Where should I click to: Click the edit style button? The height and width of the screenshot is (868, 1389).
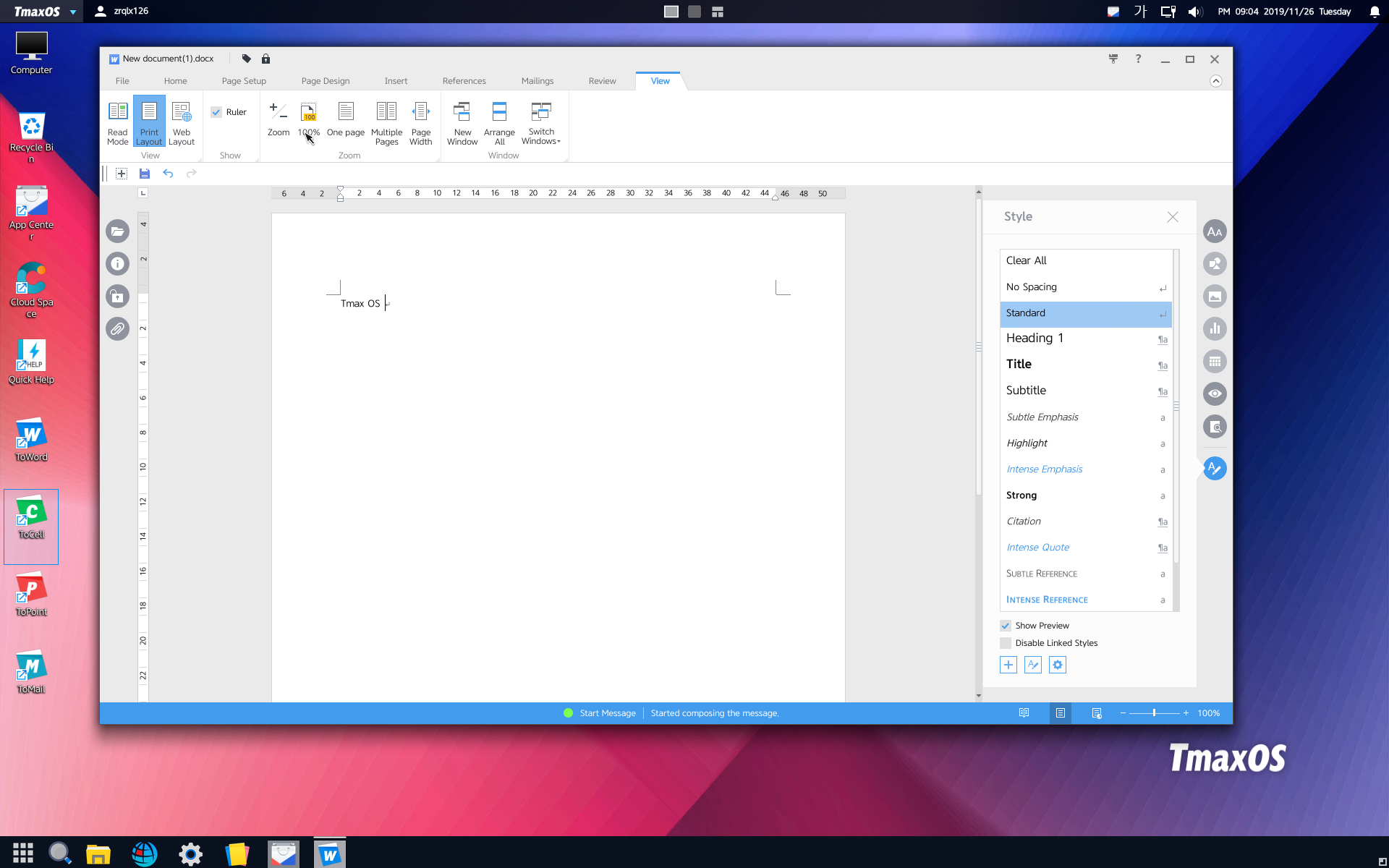pos(1033,665)
